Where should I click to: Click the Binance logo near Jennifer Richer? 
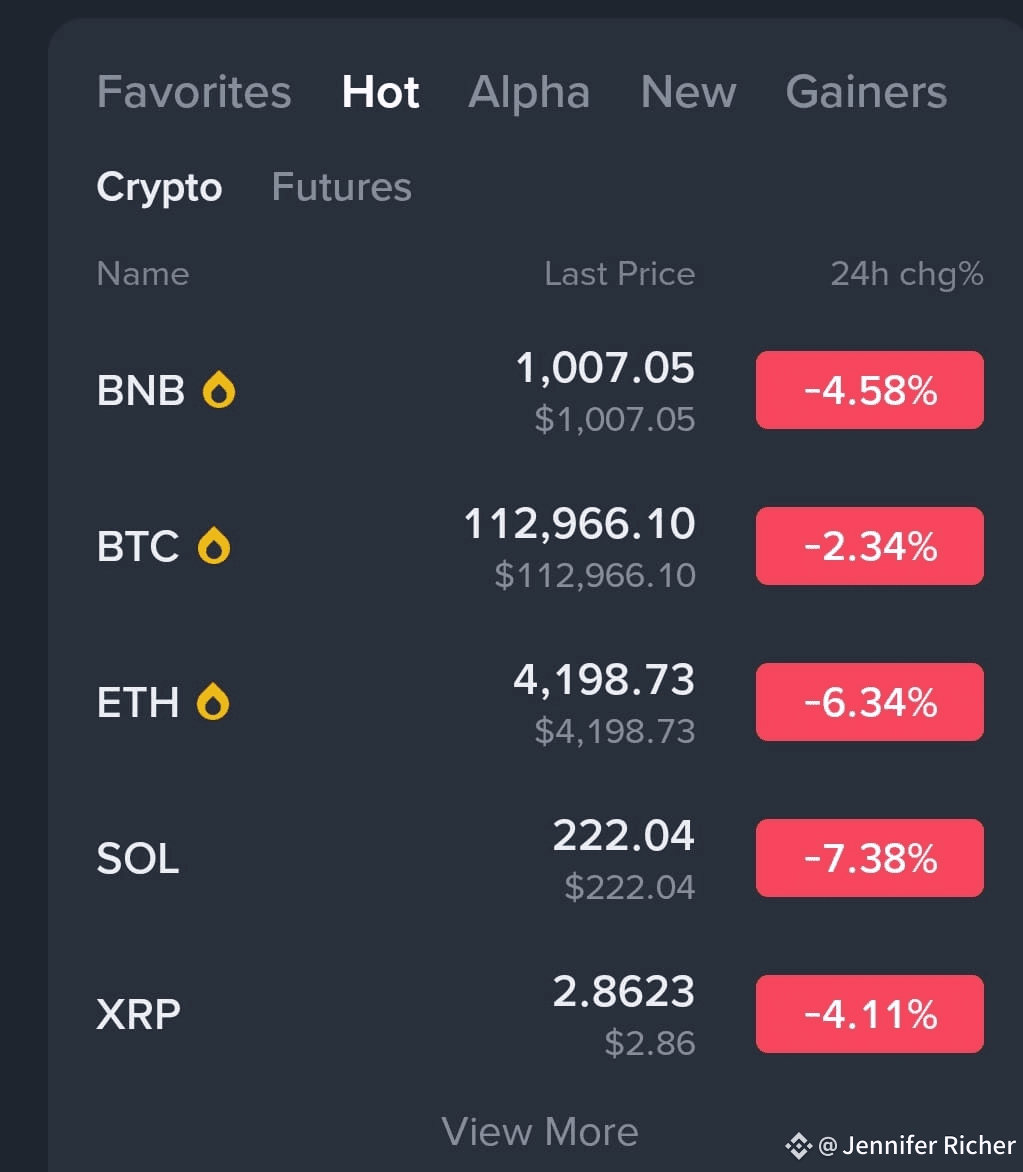coord(798,1145)
